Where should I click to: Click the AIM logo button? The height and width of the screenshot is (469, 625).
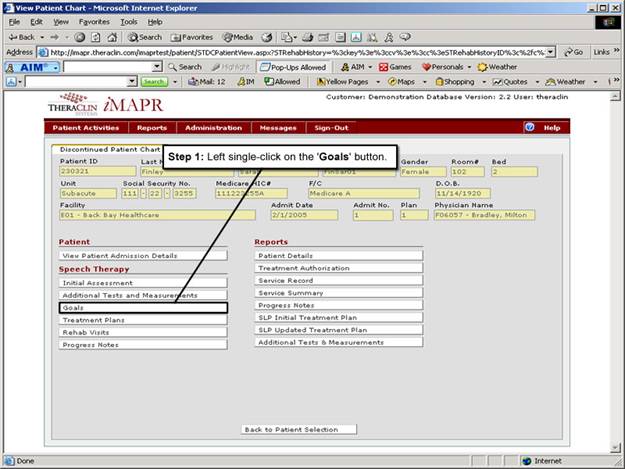pos(32,67)
